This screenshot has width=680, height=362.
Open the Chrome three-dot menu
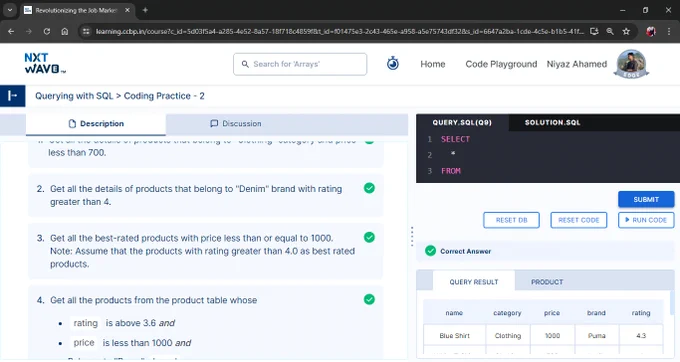pyautogui.click(x=669, y=31)
